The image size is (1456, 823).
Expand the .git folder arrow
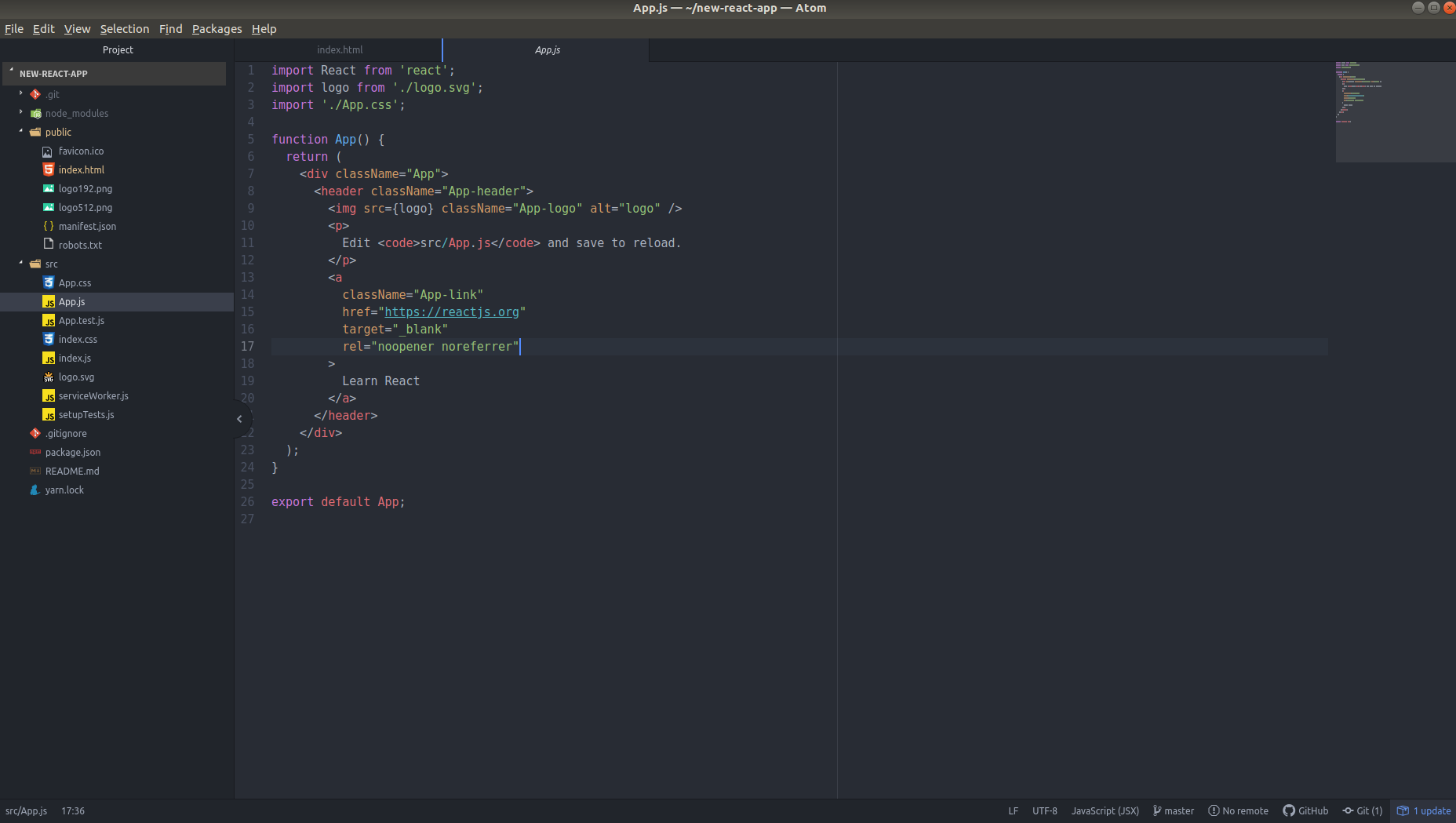21,93
